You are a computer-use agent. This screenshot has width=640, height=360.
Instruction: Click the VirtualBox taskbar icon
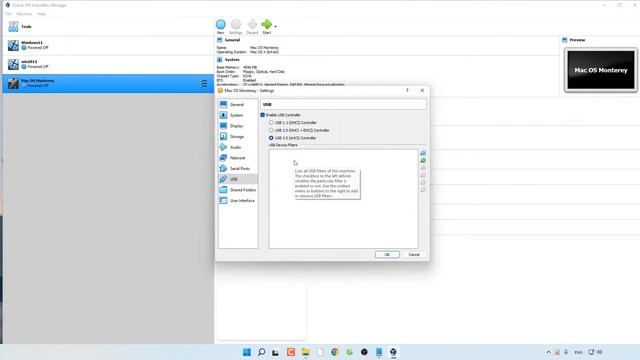[393, 352]
